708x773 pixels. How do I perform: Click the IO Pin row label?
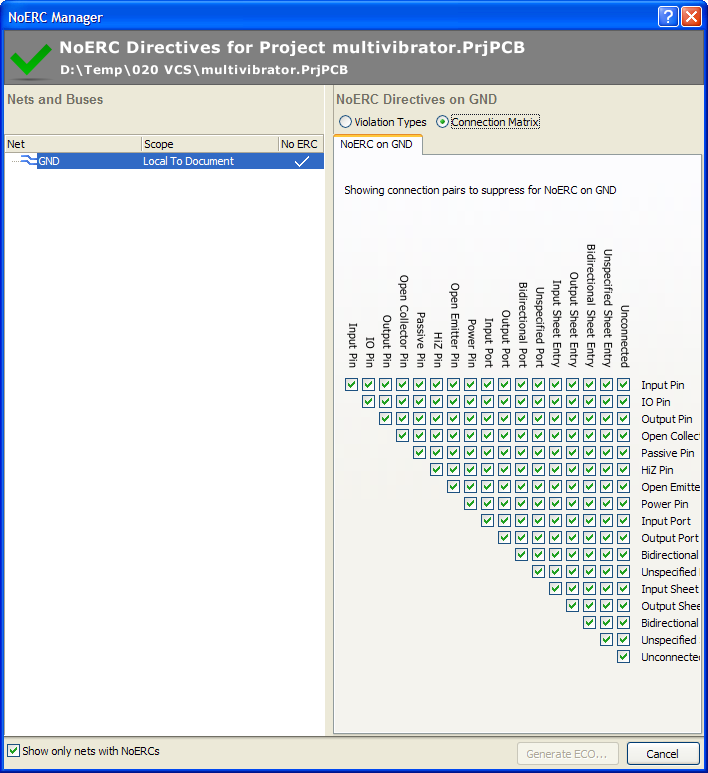656,402
